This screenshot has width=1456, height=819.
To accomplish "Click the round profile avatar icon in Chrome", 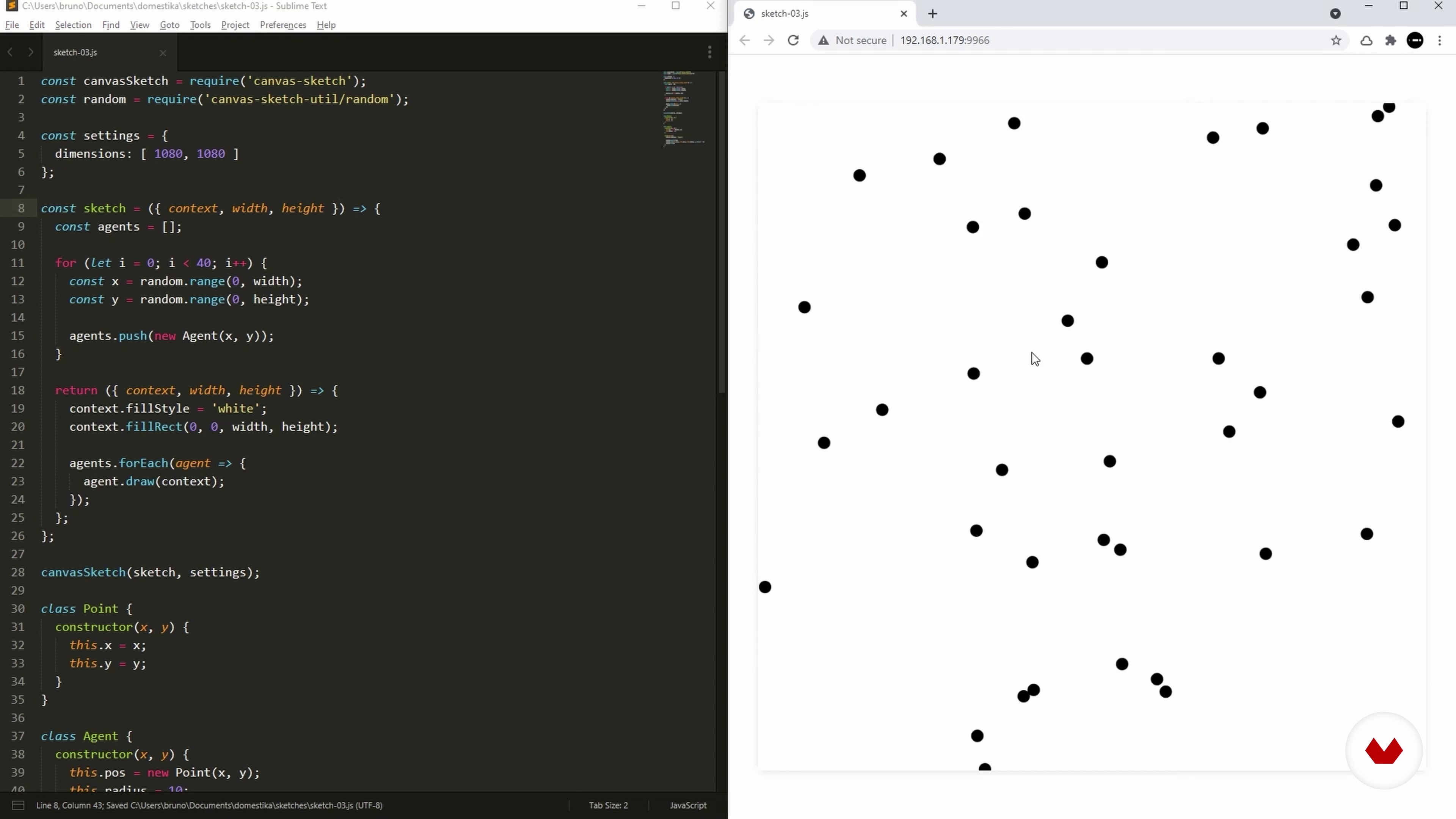I will tap(1415, 40).
